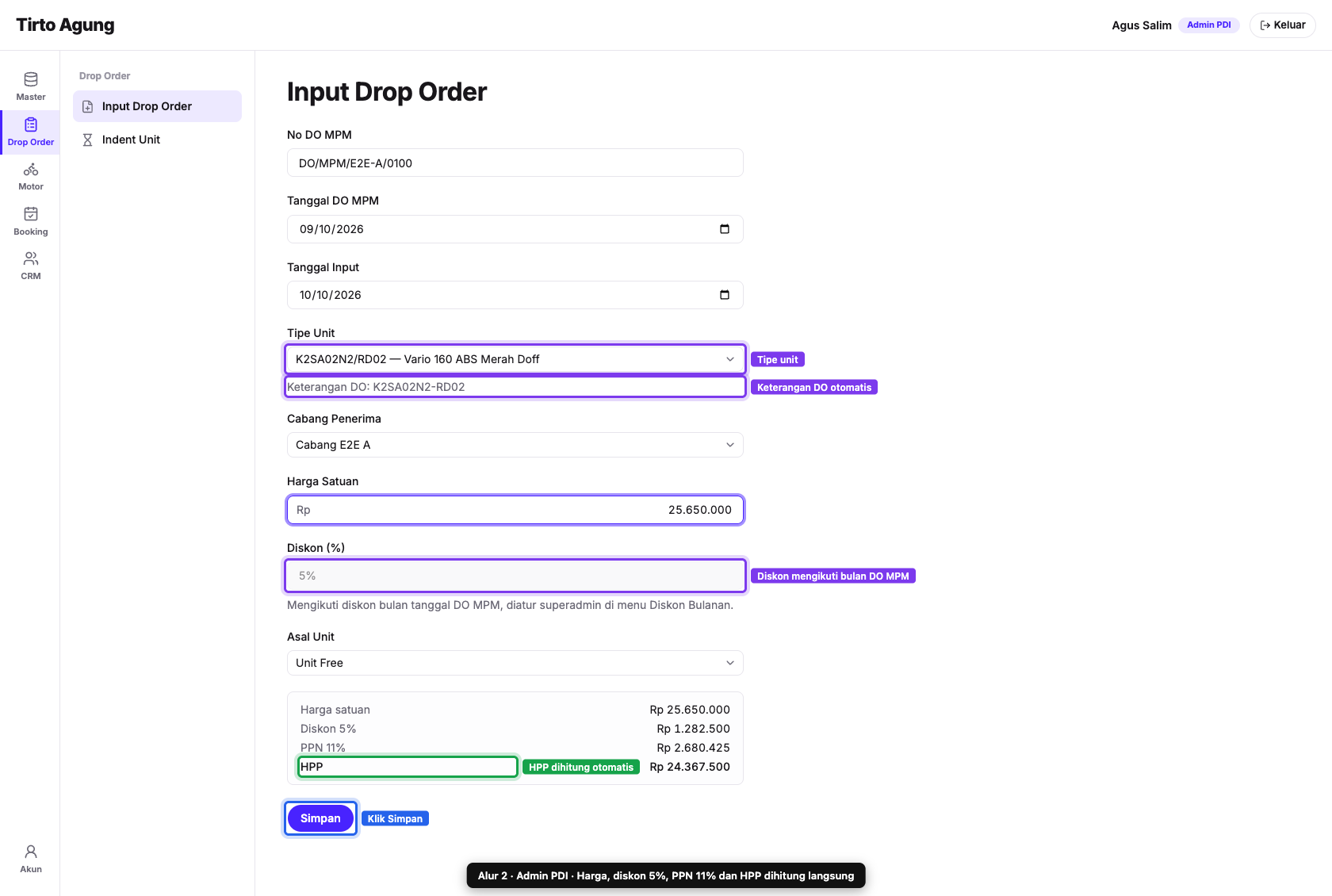Open calendar picker for Tanggal DO MPM

(725, 229)
